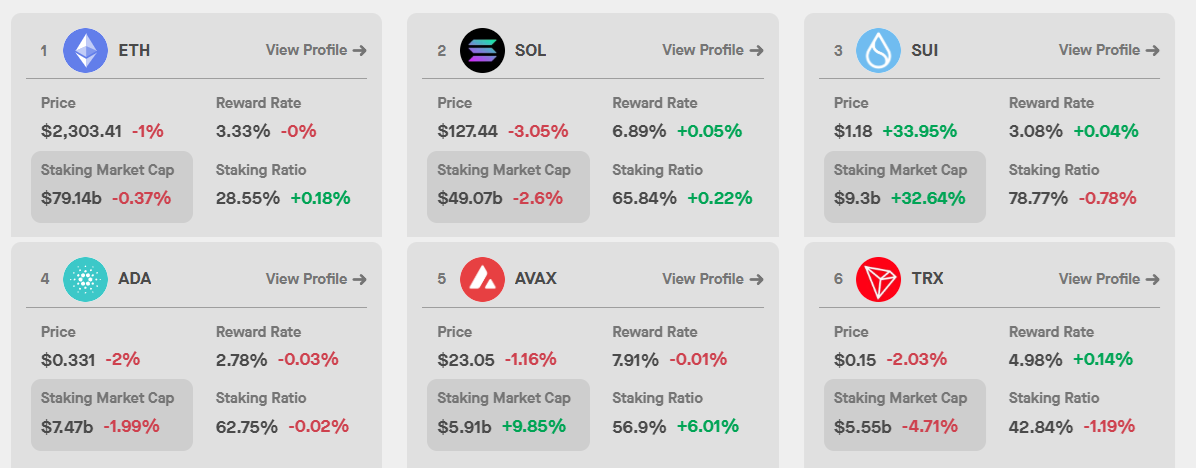Select TRX Staking Market Cap box
This screenshot has width=1196, height=468.
[905, 414]
